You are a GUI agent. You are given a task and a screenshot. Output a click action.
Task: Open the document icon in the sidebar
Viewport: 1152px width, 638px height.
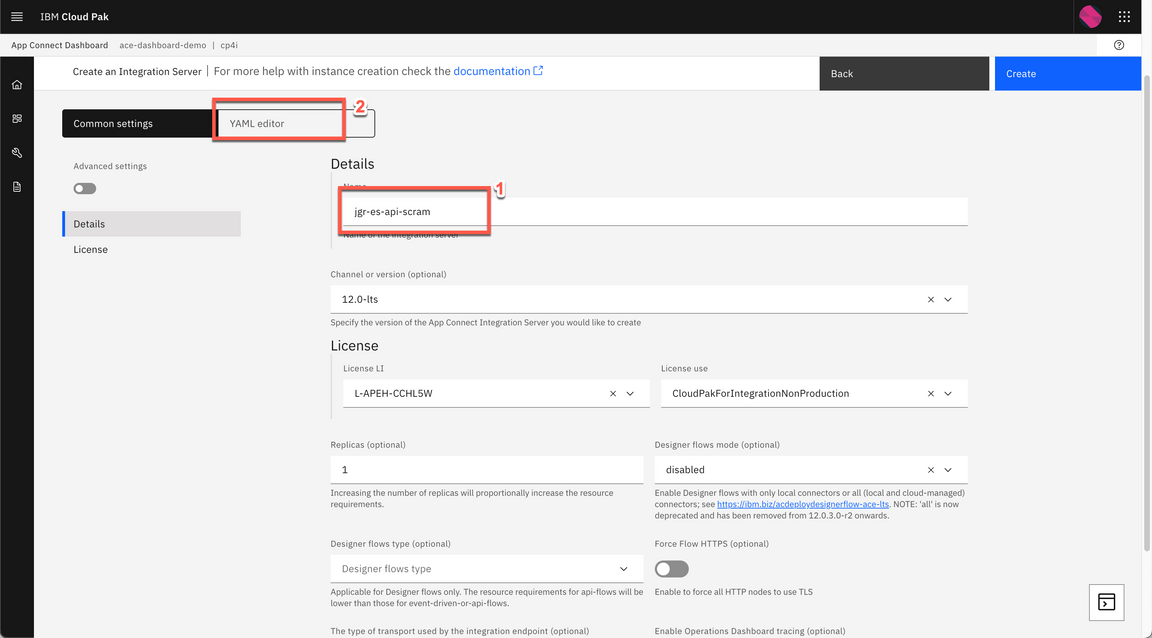pos(16,185)
